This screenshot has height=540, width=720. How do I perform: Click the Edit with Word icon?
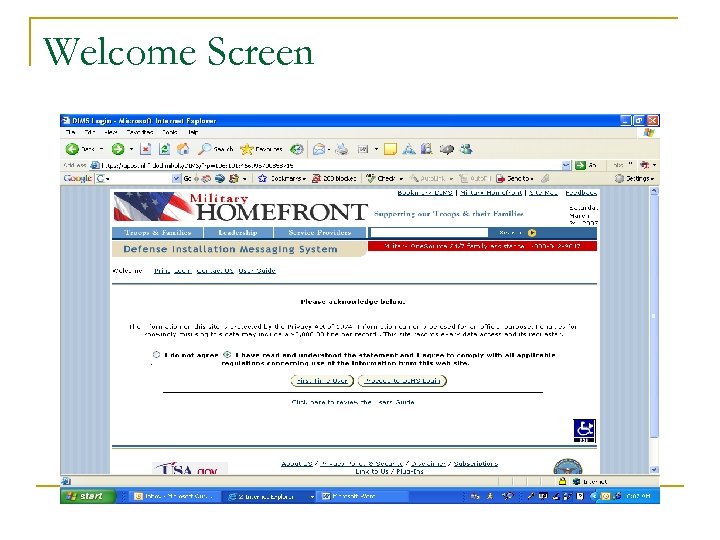363,149
